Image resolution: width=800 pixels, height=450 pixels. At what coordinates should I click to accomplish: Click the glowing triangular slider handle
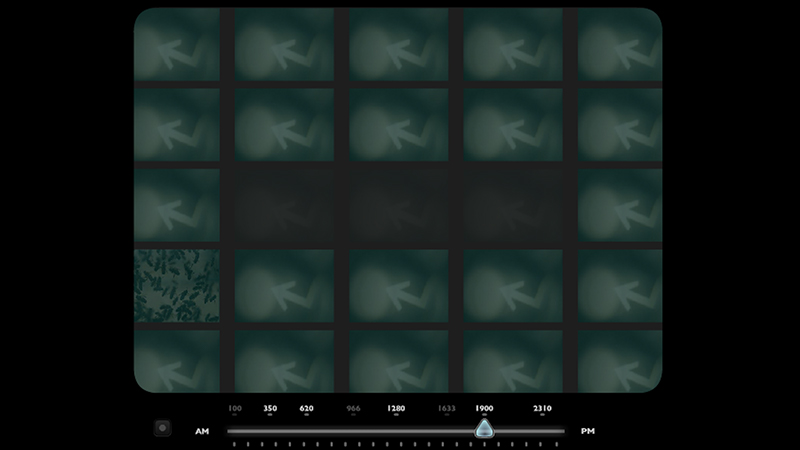click(484, 430)
